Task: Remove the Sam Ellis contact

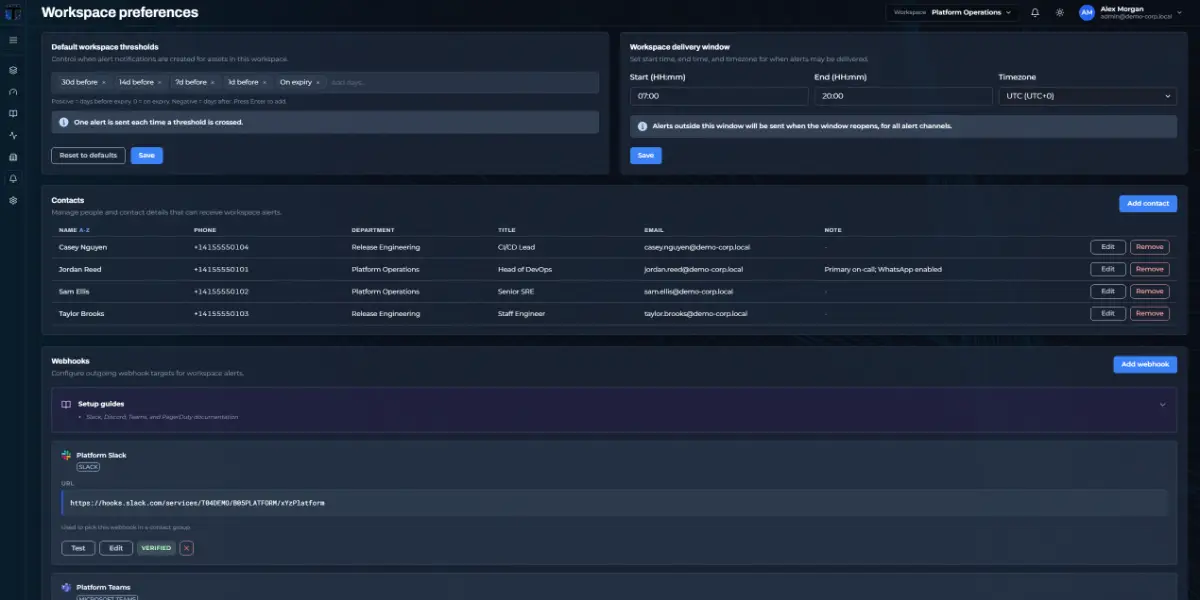Action: click(x=1149, y=291)
